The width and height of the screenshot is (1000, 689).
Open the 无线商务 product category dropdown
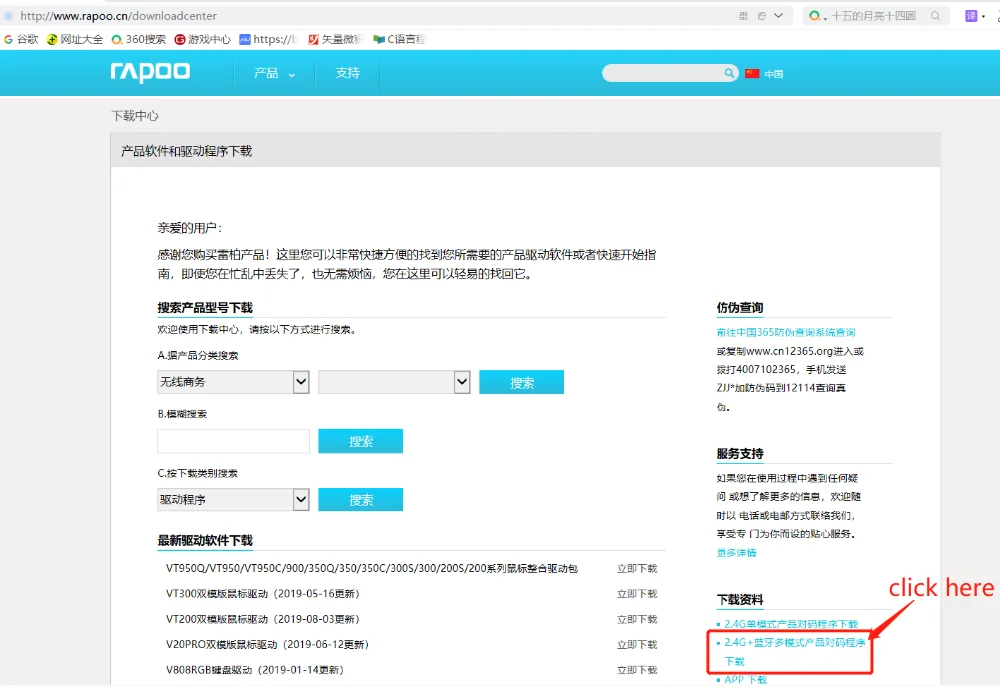point(233,382)
